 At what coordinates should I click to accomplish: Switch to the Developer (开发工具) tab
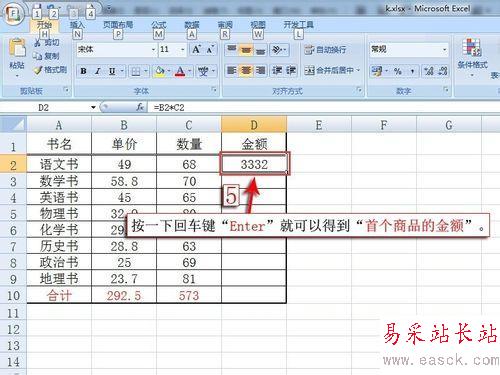coord(298,25)
